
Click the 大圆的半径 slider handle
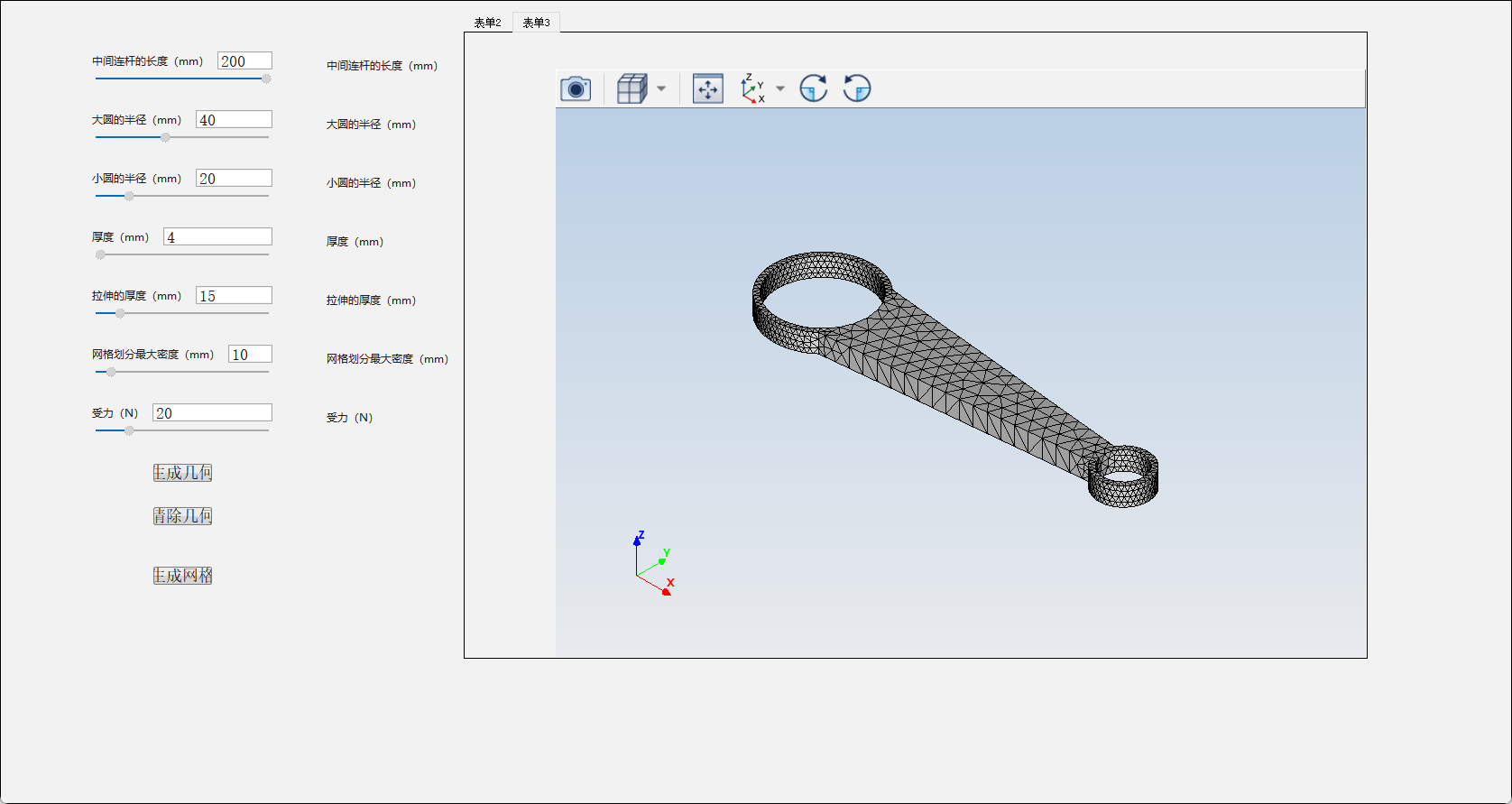[165, 137]
